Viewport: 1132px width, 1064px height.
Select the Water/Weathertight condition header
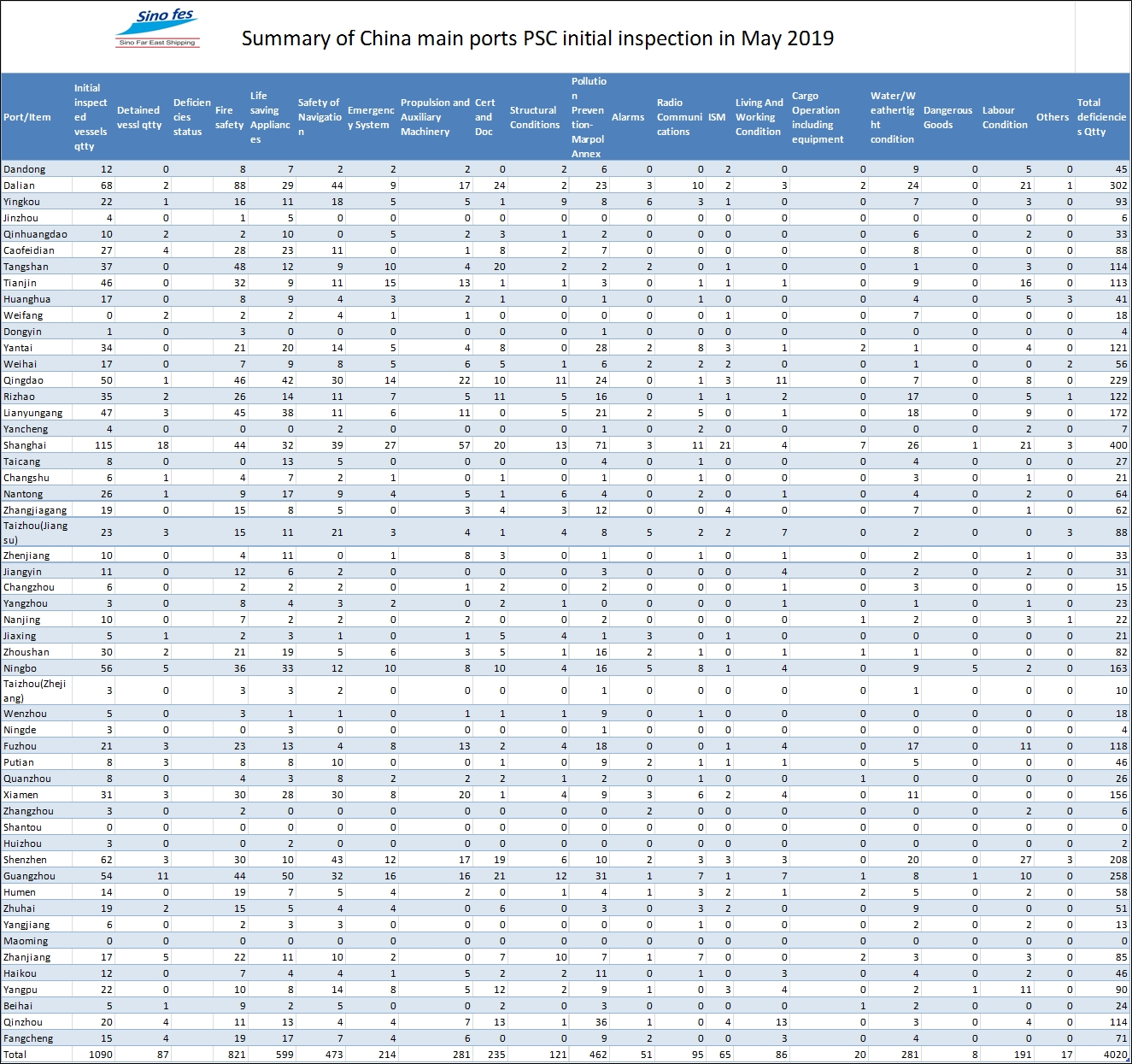click(893, 117)
